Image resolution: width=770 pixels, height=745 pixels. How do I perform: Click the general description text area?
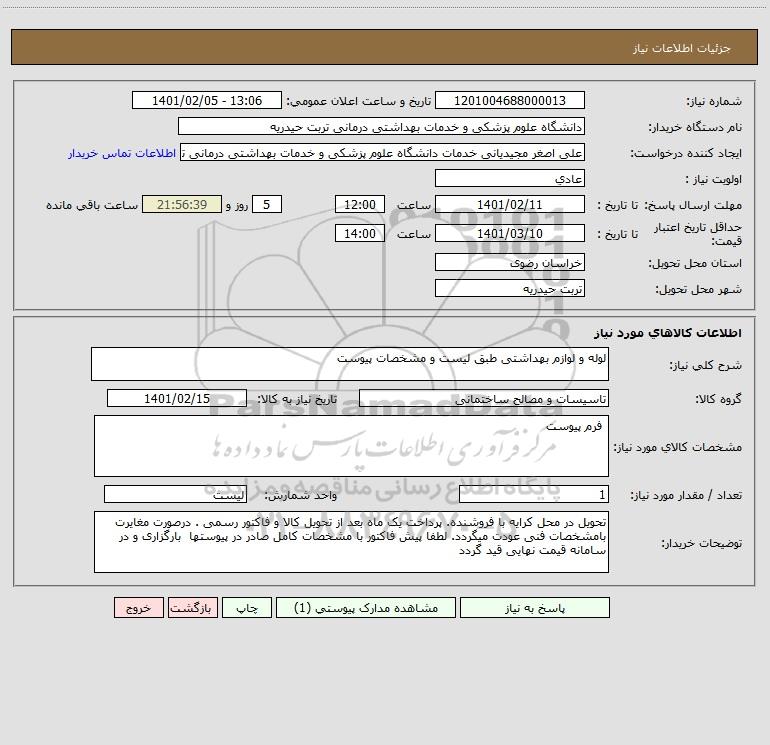click(350, 364)
